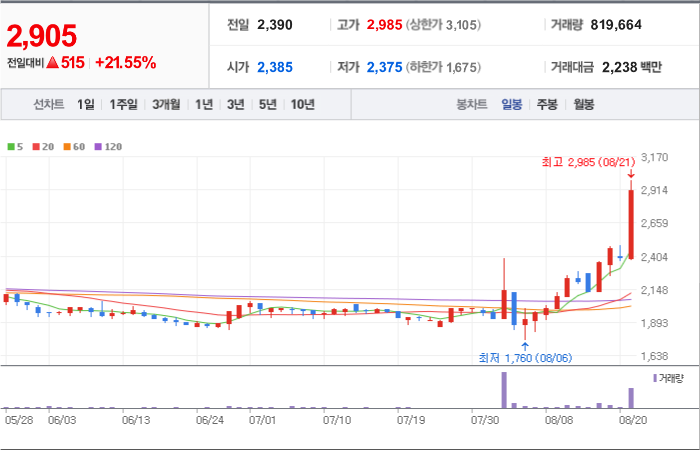This screenshot has height=450, width=700.
Task: Click the purple 거래량 volume legend marker
Action: point(655,379)
